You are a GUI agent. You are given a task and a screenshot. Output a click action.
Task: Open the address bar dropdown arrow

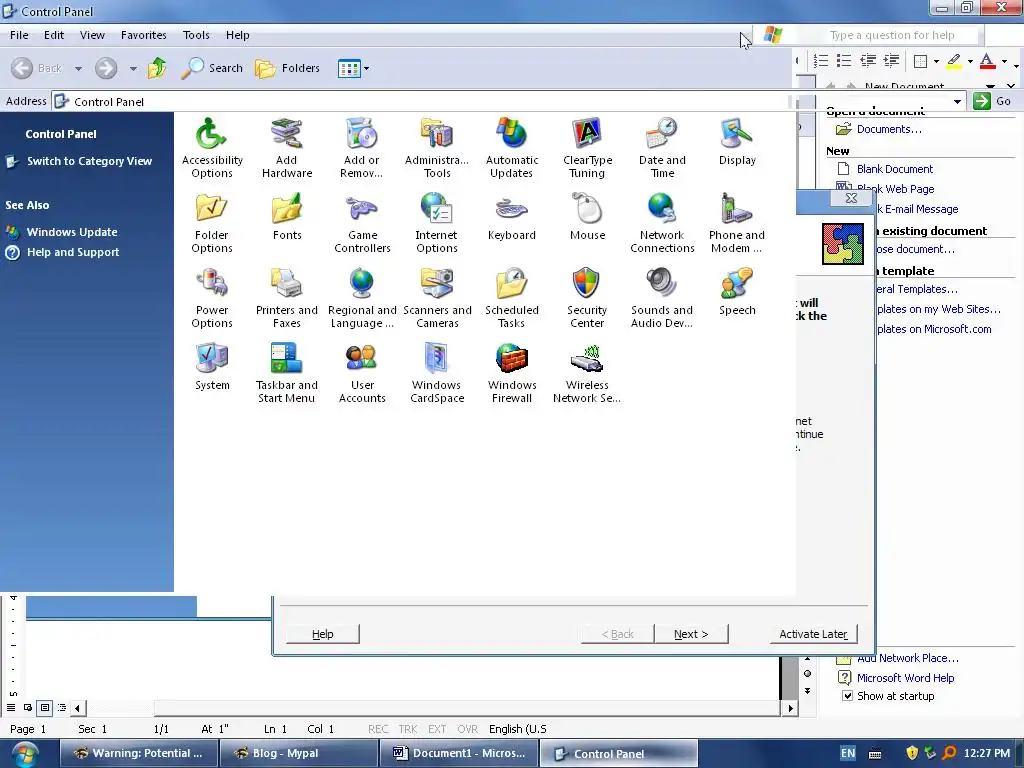pyautogui.click(x=957, y=101)
